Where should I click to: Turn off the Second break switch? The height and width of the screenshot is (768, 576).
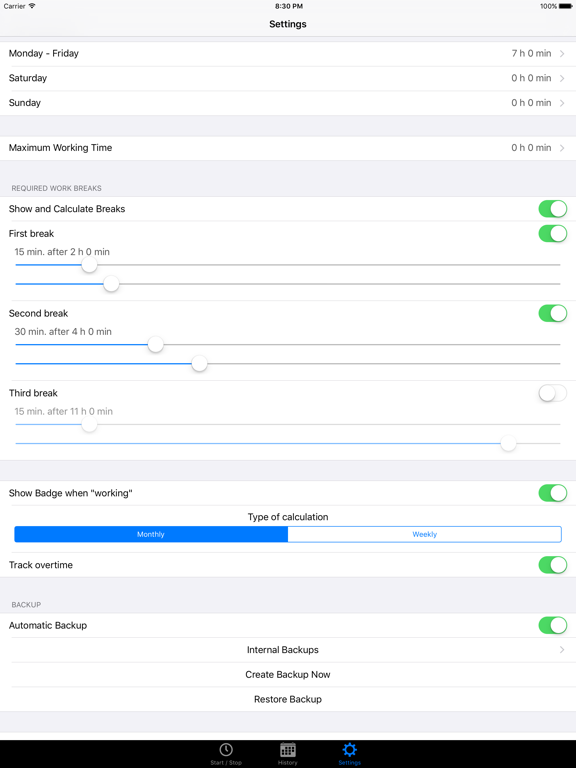click(x=552, y=313)
